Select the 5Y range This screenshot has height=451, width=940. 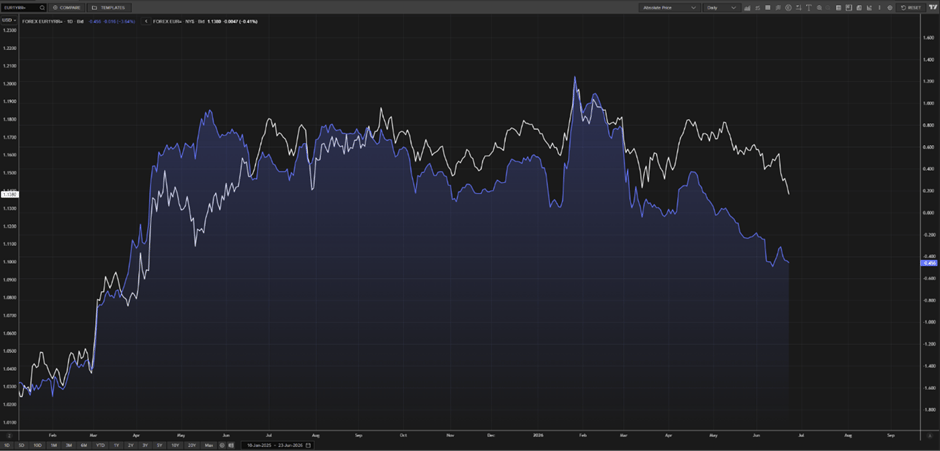pos(159,446)
